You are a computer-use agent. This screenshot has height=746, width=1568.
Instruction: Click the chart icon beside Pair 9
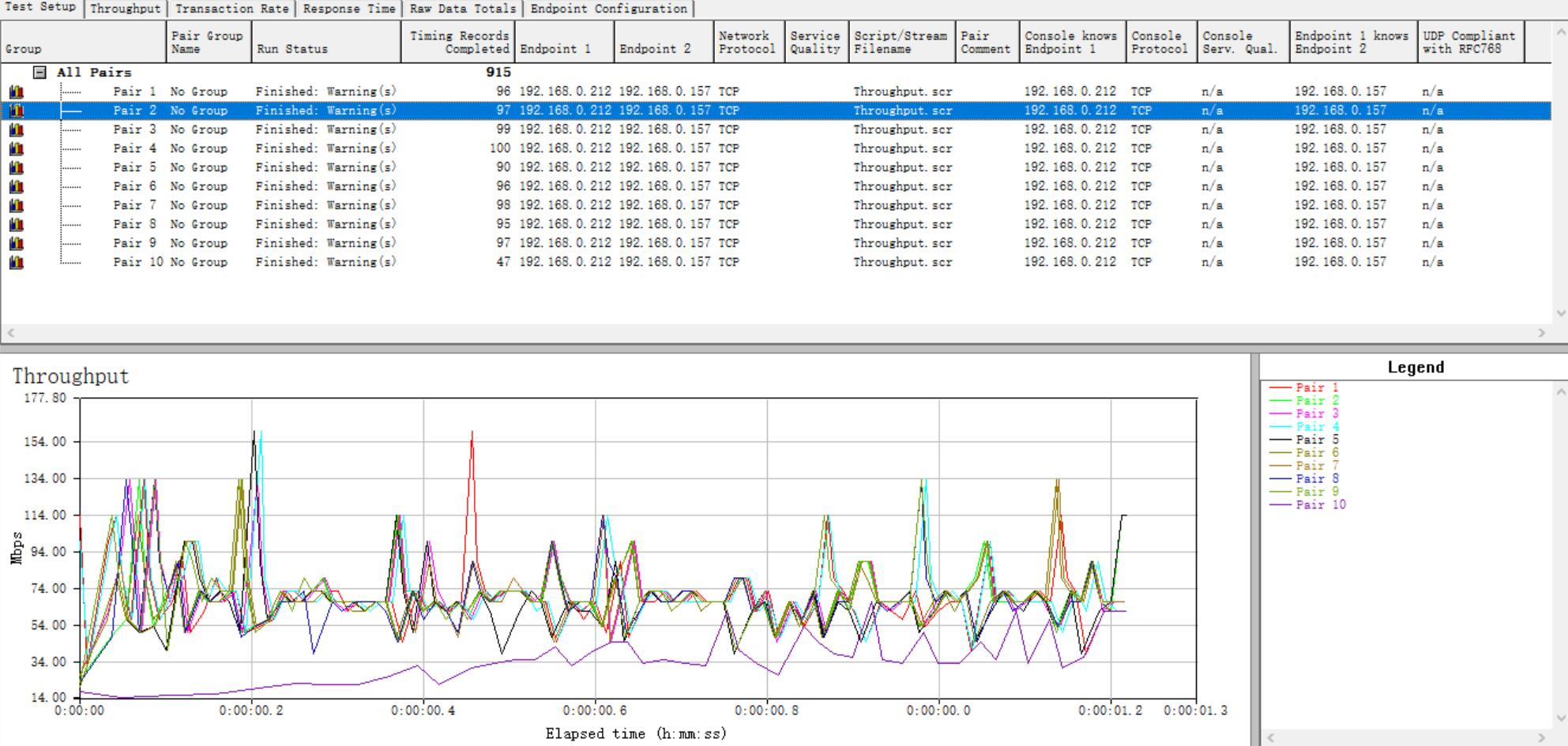[16, 243]
